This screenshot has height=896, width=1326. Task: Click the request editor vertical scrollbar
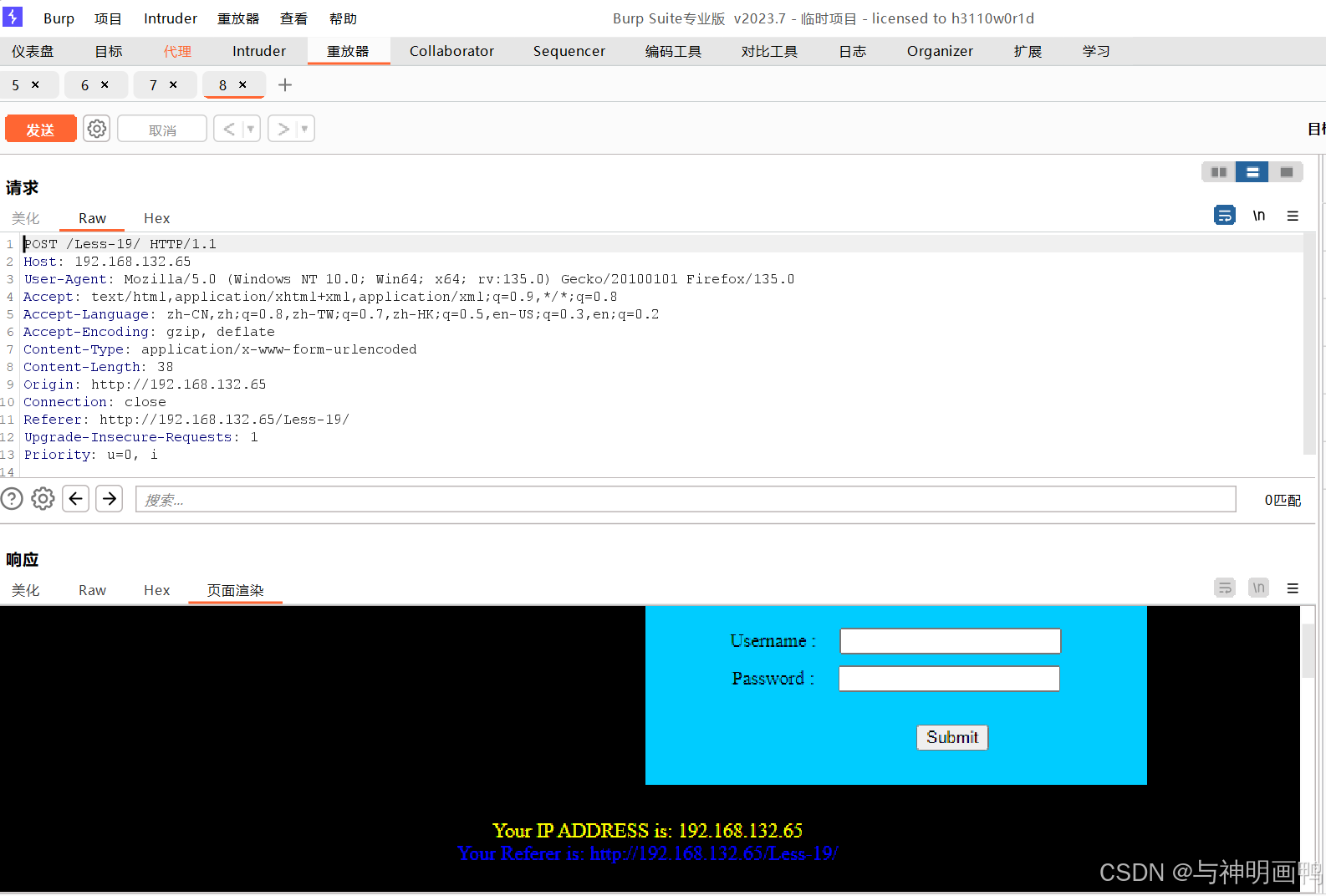[1309, 344]
